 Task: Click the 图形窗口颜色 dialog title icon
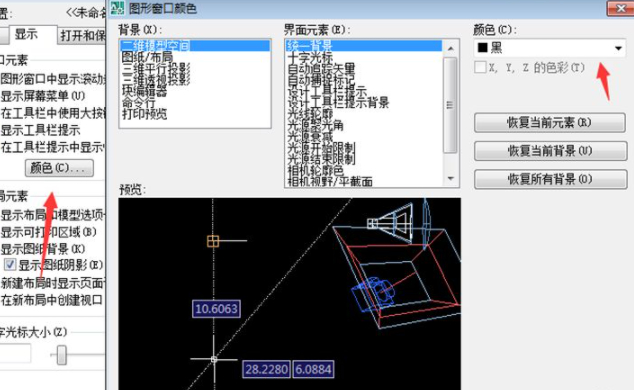point(117,8)
